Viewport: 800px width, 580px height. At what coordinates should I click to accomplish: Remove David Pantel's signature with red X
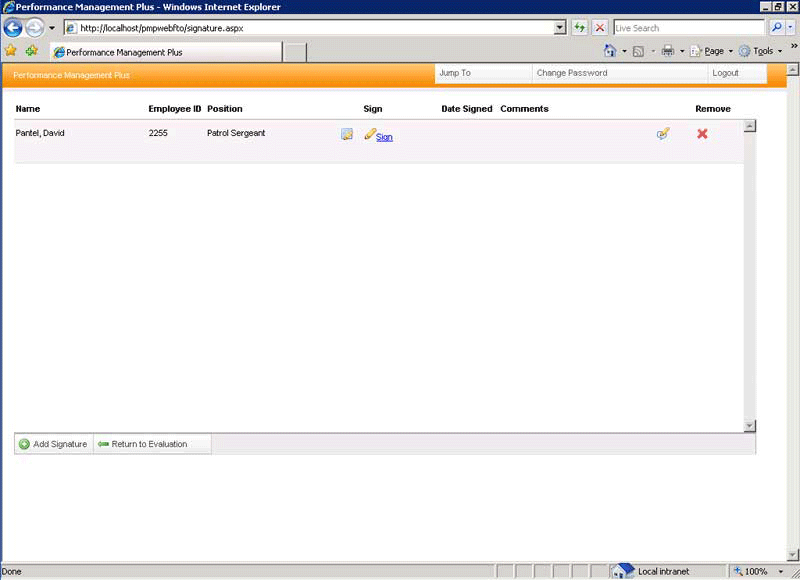tap(702, 133)
